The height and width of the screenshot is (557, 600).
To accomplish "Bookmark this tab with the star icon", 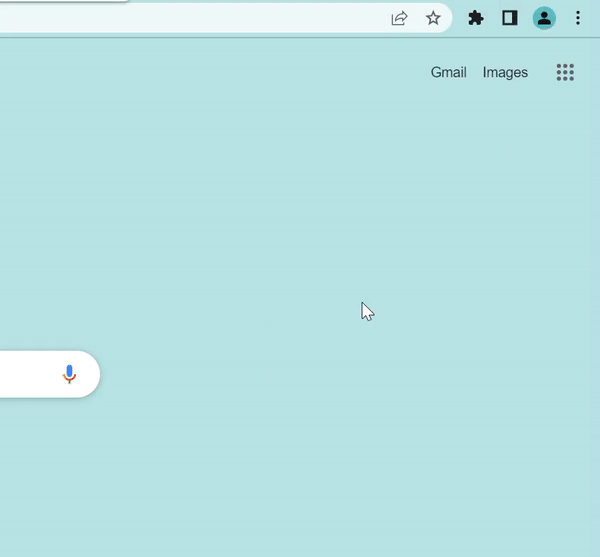I will pyautogui.click(x=433, y=18).
